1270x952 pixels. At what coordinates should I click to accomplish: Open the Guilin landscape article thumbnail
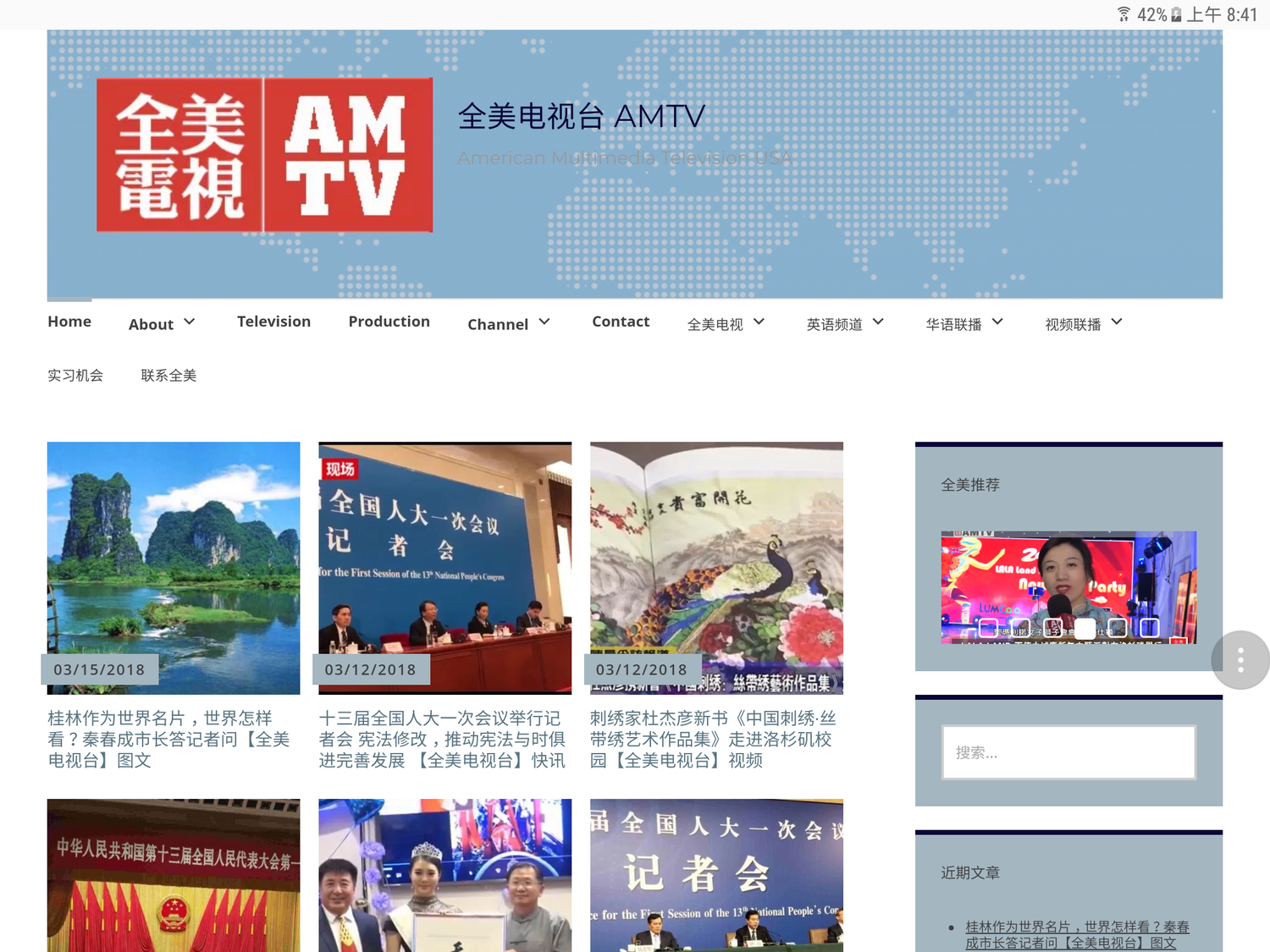[x=174, y=568]
